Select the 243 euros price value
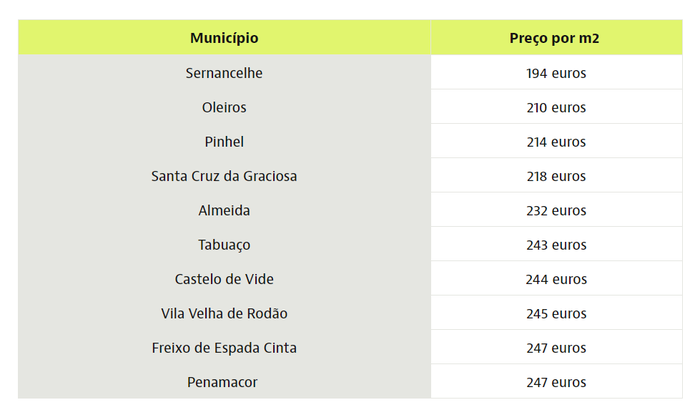700x415 pixels. (556, 245)
